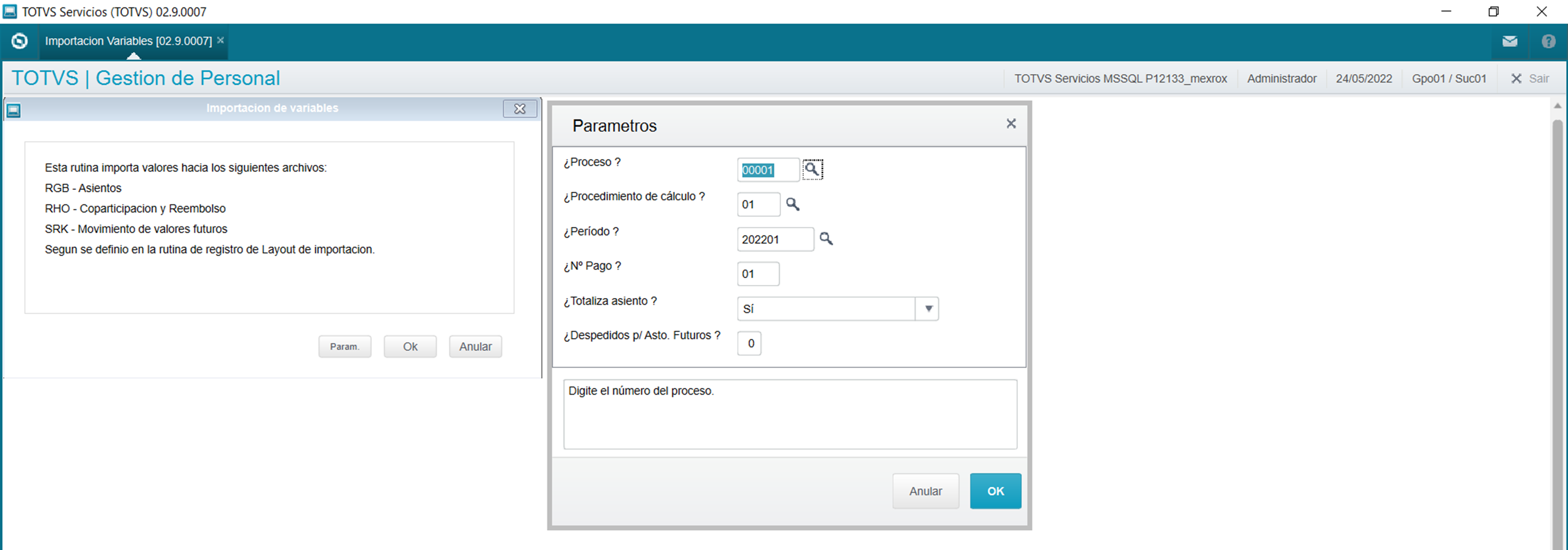Click Ok in Importacion de variables window
This screenshot has width=1568, height=550.
410,347
